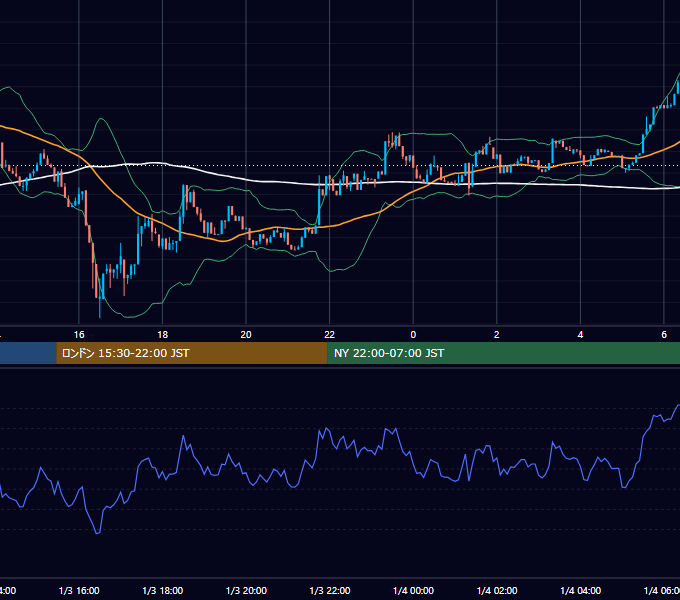Click the 1/3 22:00 label on lower axis
Screen dimensions: 680x600
330,590
